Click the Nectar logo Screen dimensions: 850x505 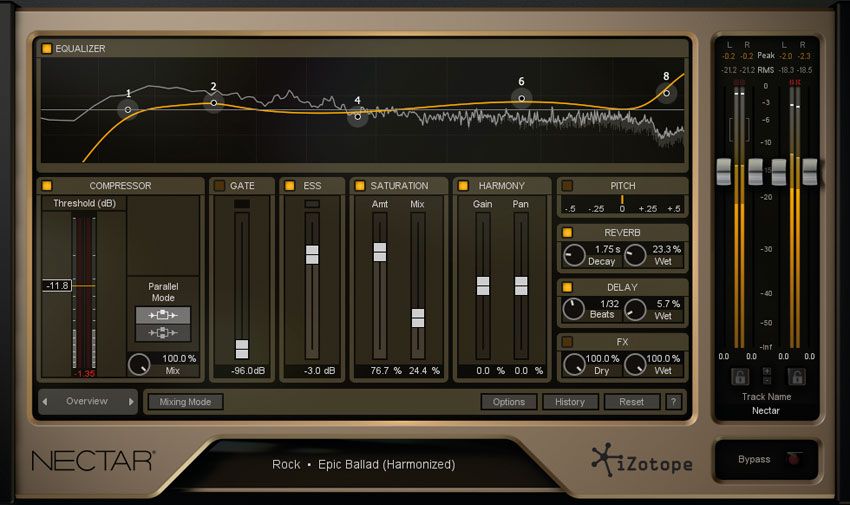click(93, 461)
